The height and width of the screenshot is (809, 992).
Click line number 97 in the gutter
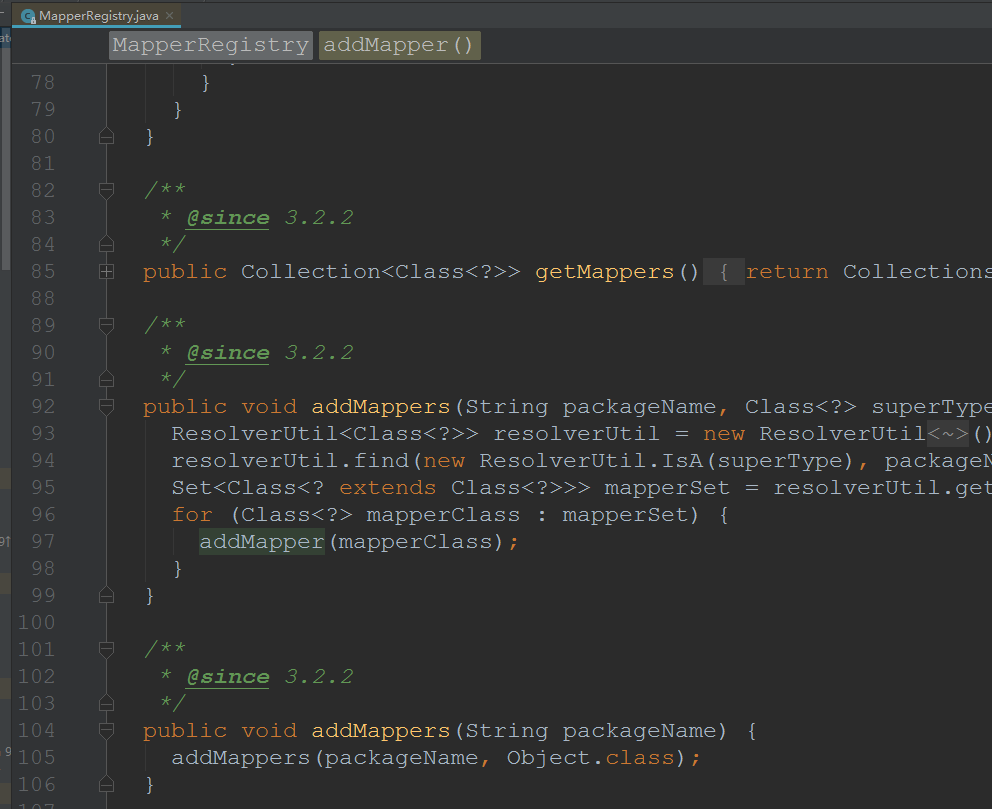(43, 541)
